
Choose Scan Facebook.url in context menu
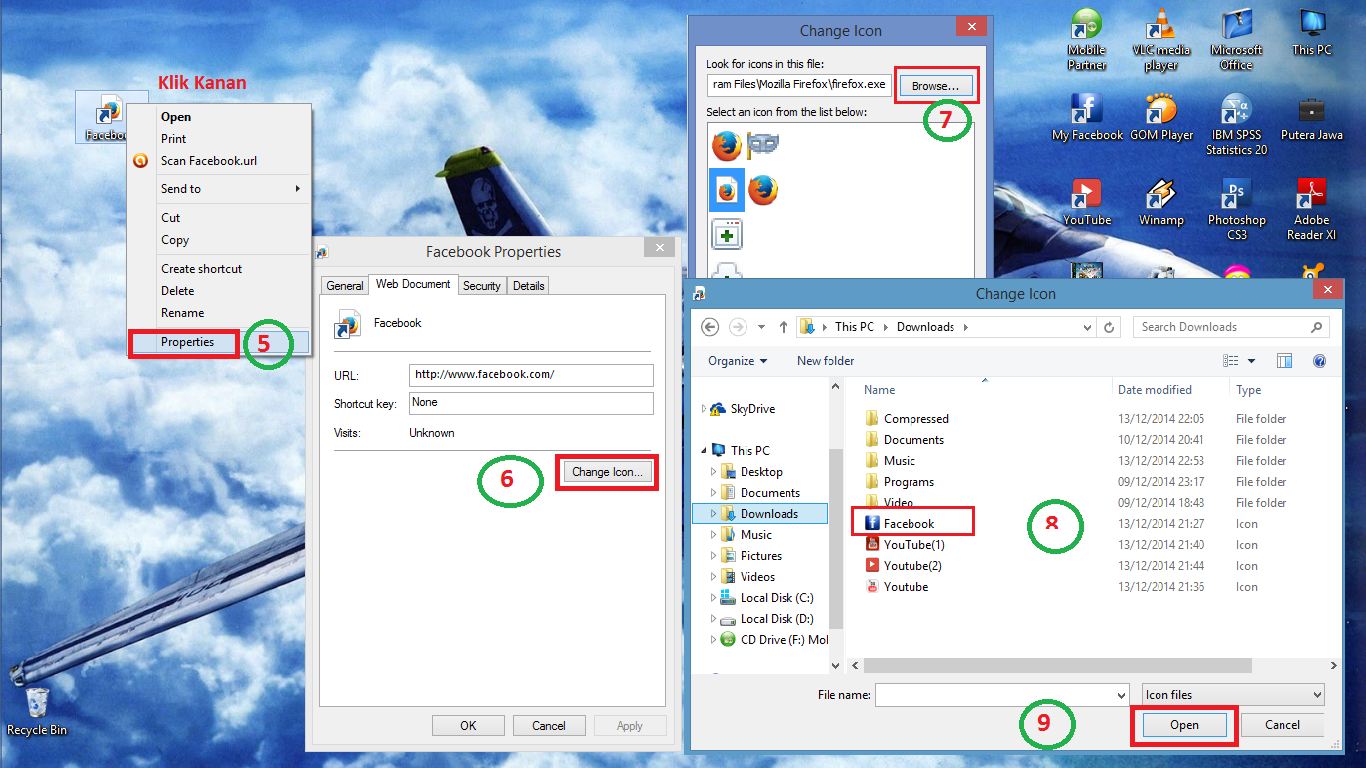click(221, 160)
